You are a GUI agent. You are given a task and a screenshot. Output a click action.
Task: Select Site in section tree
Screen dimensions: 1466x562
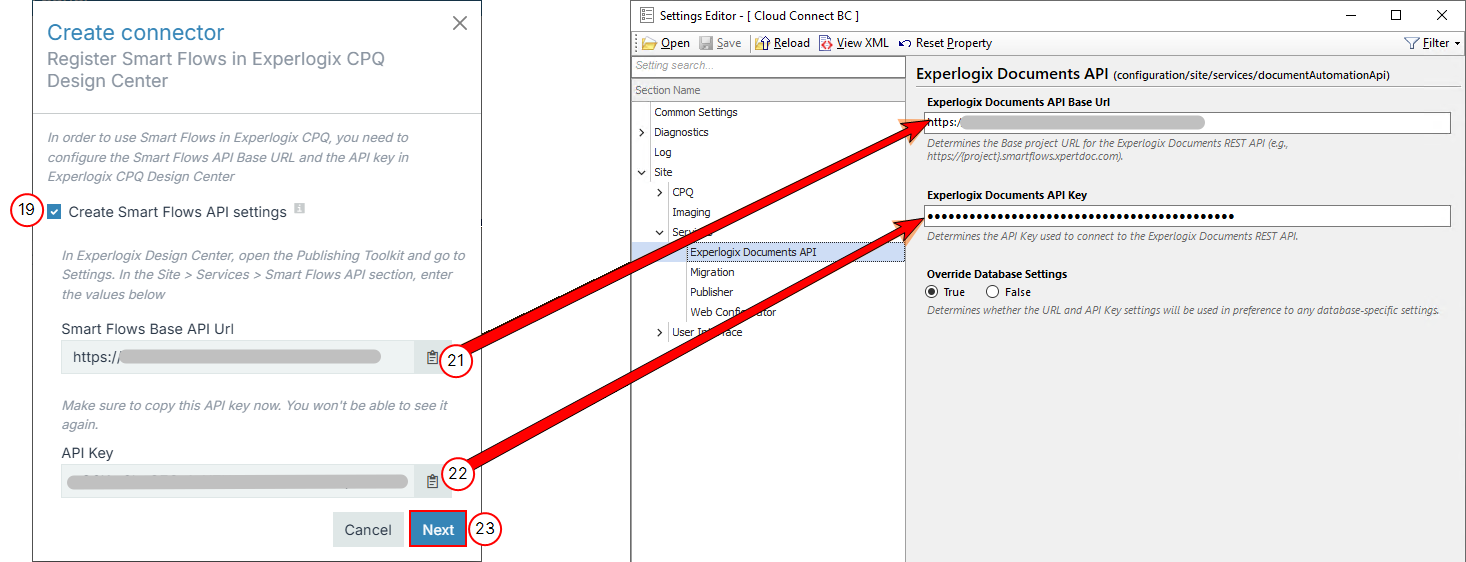(x=663, y=172)
